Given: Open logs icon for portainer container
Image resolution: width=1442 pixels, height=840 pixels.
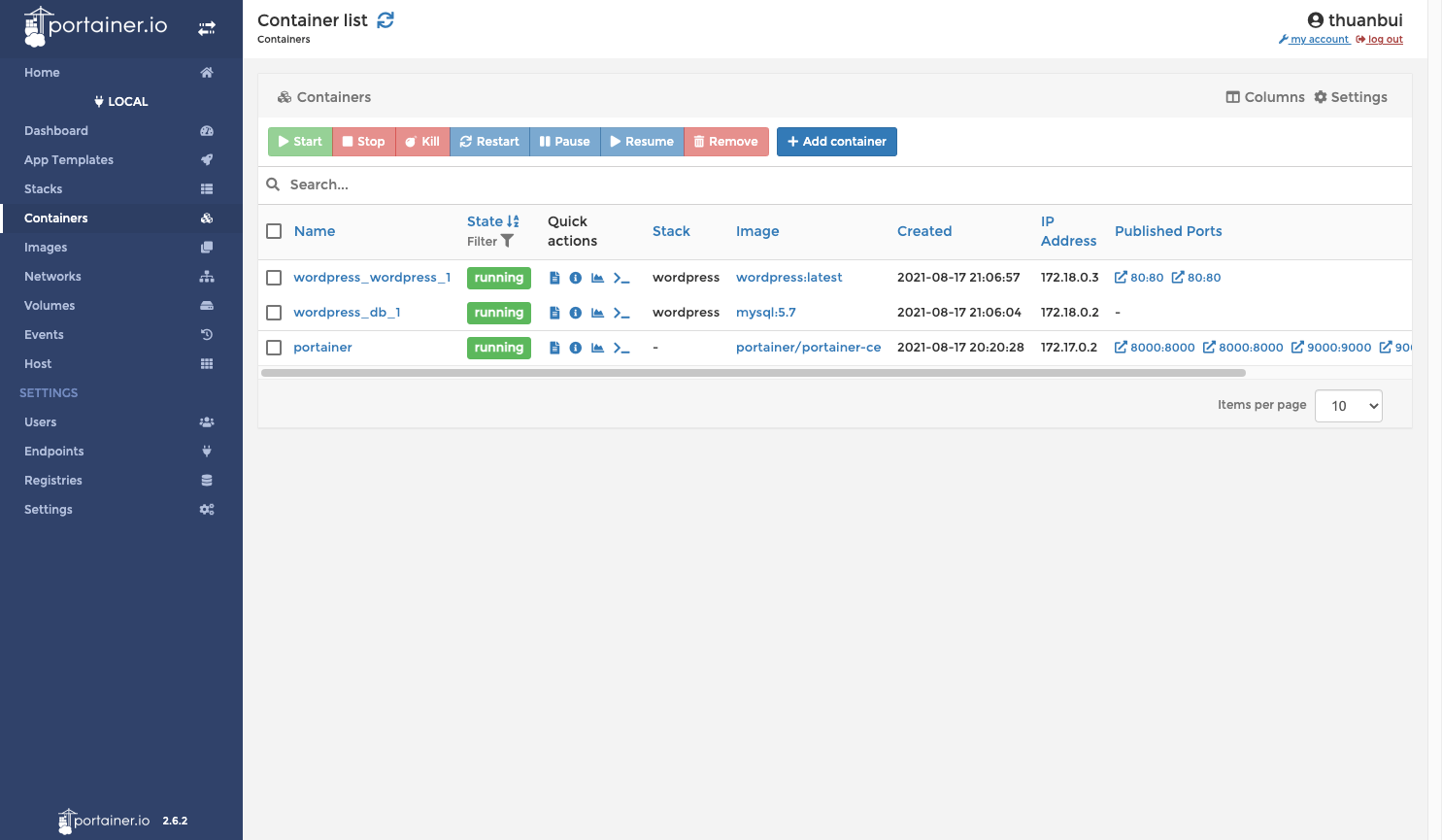Looking at the screenshot, I should [x=554, y=348].
